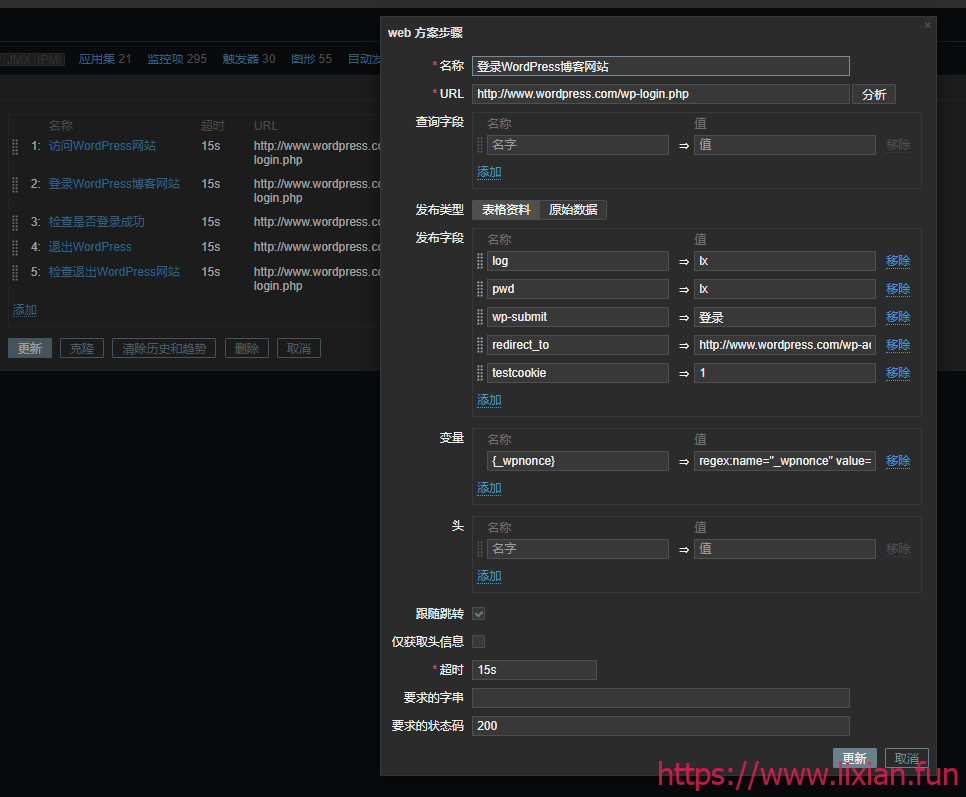Click the 删除 delete button
966x797 pixels.
tap(246, 348)
